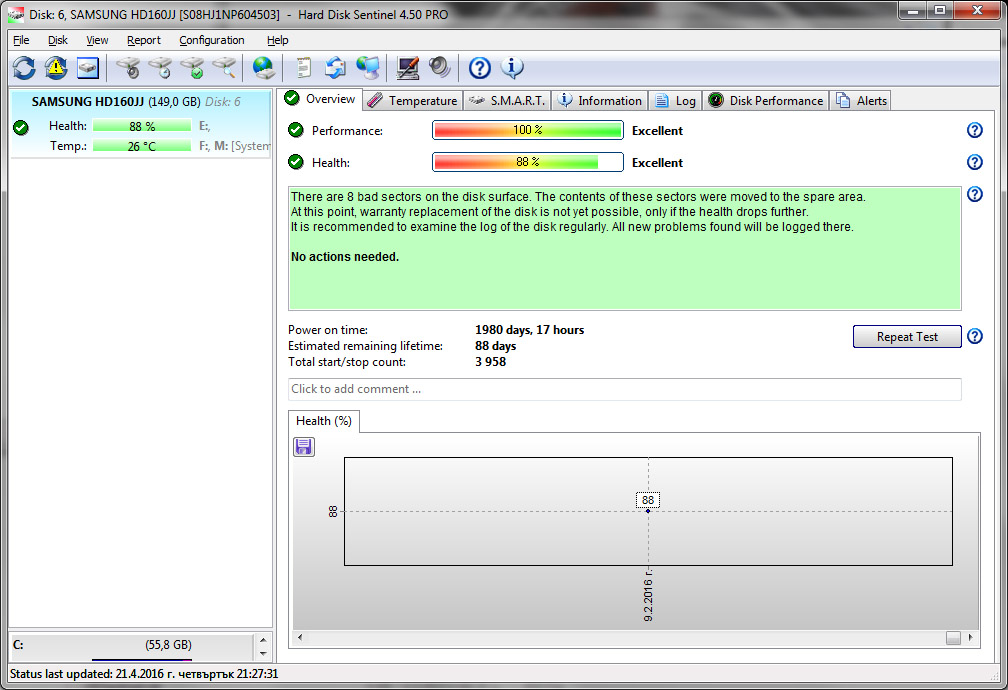Maximize the Hard Disk Sentinel window
Viewport: 1008px width, 690px height.
coord(940,11)
